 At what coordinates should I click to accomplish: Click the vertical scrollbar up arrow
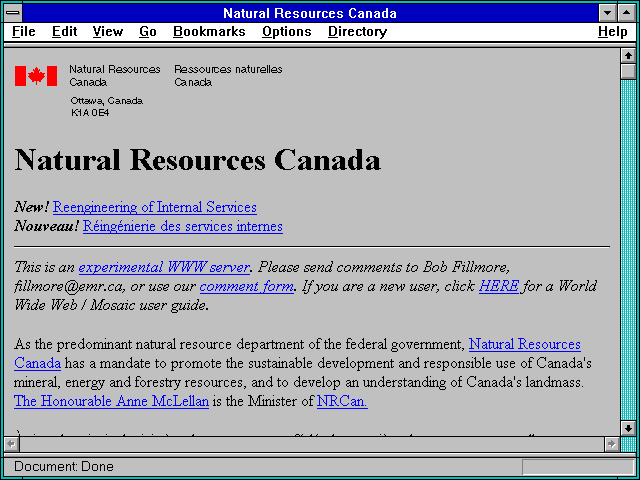tap(628, 56)
